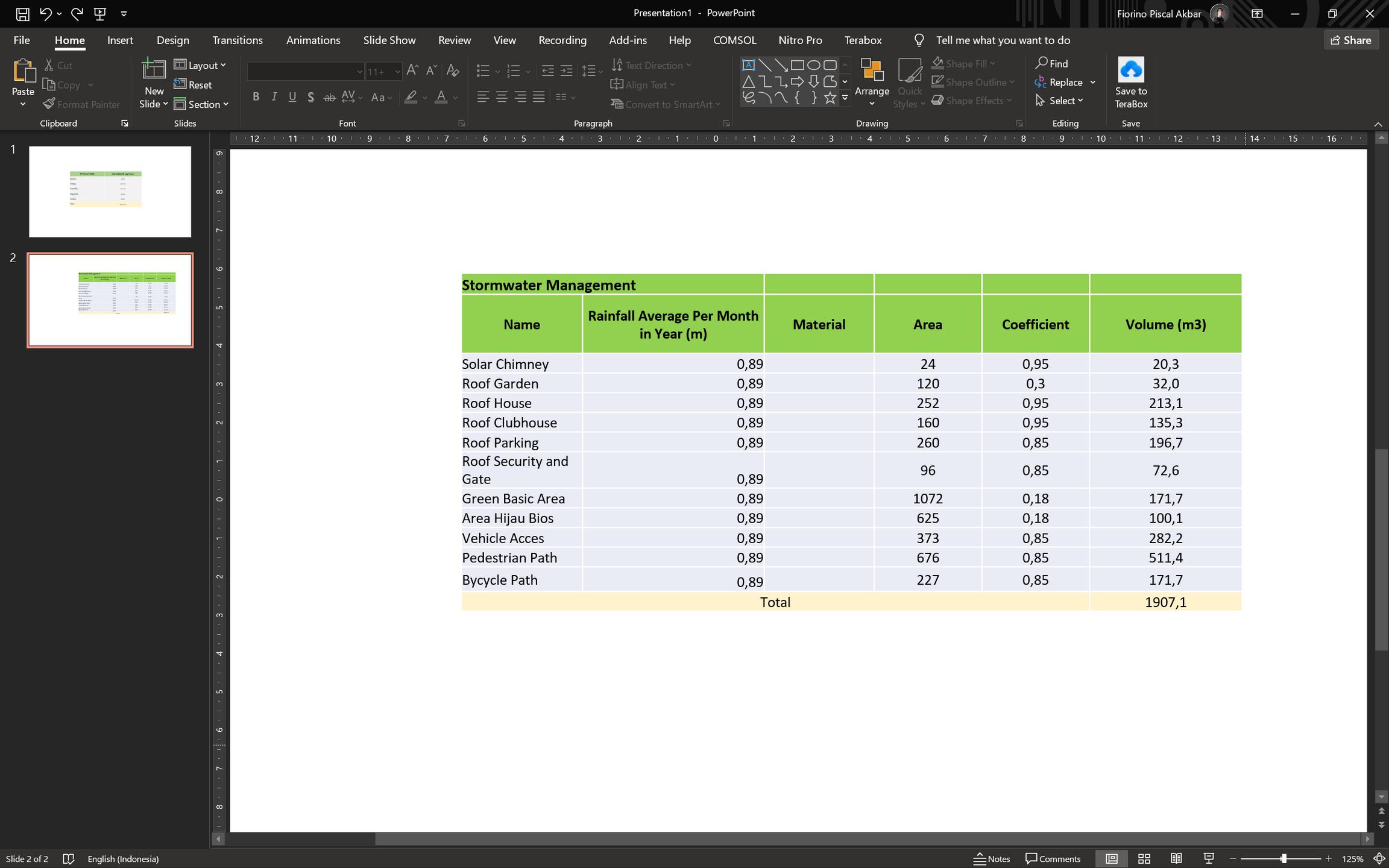Toggle Bold formatting
Screen dimensions: 1389x868
coord(256,97)
